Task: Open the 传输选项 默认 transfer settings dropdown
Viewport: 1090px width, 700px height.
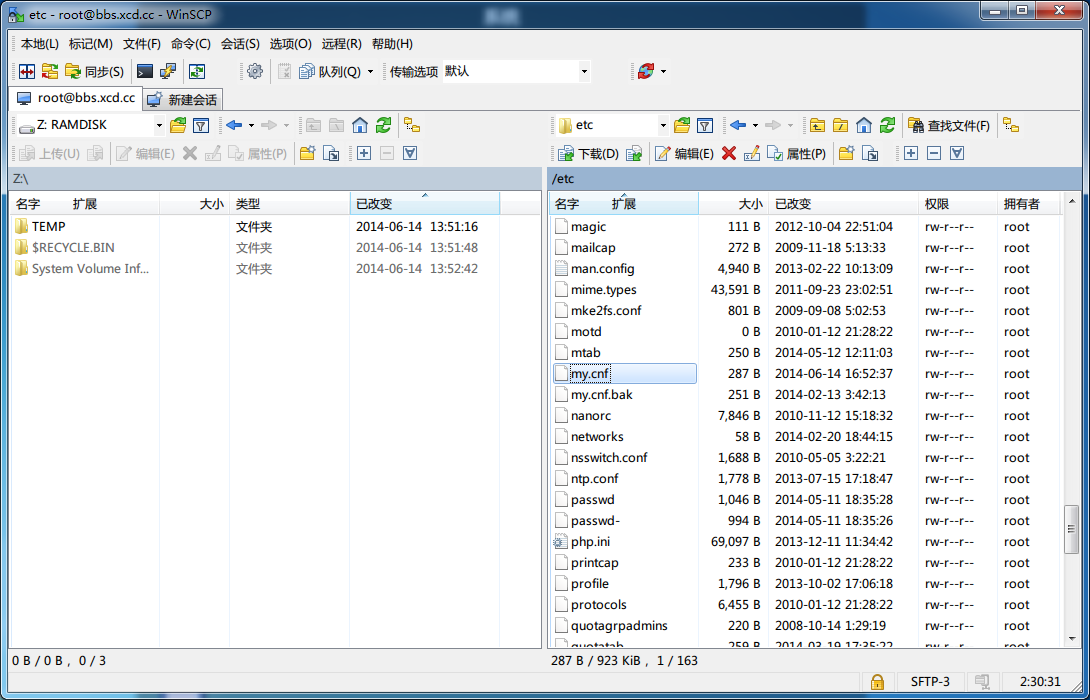Action: (583, 71)
